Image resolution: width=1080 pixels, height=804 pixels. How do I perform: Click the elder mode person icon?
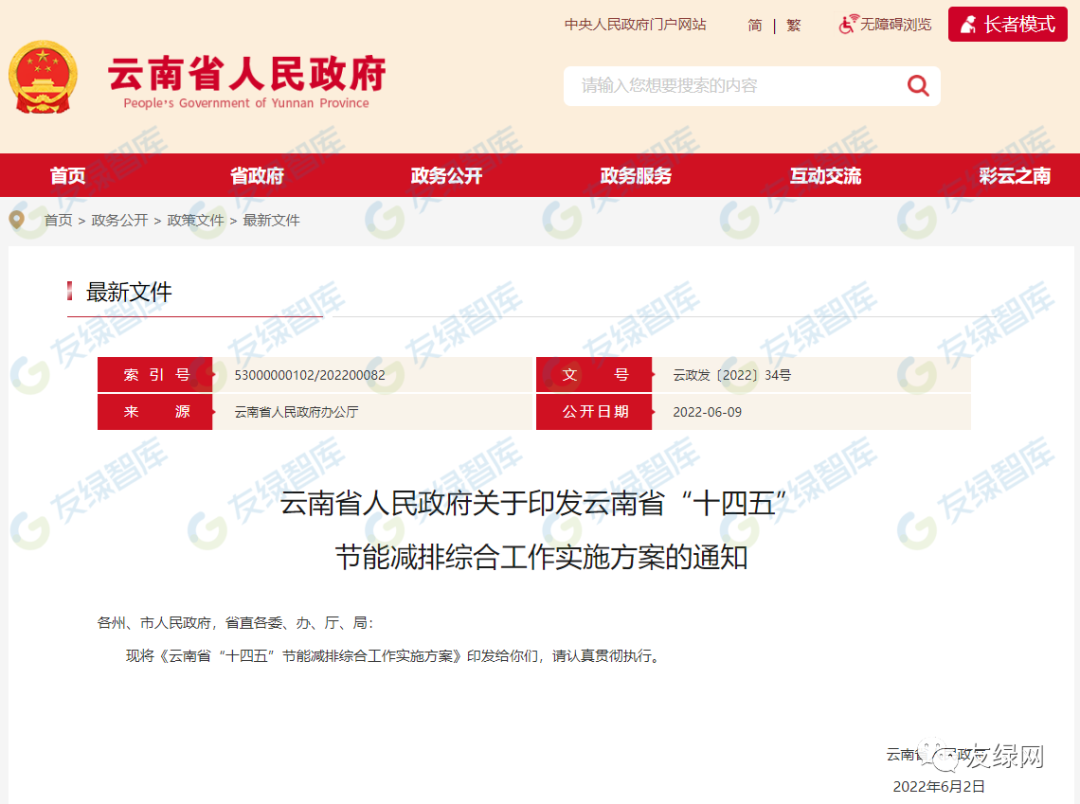point(968,25)
